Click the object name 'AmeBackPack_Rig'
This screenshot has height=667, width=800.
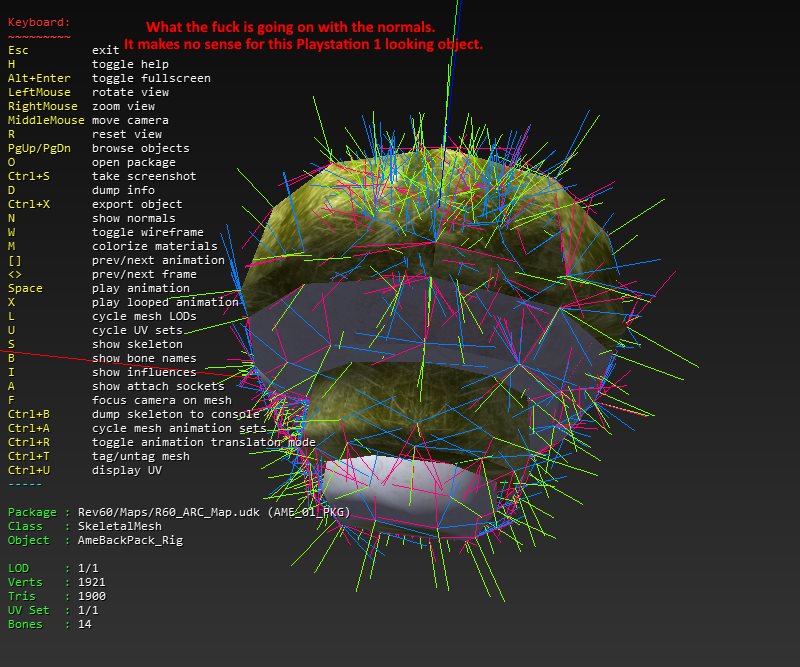(130, 540)
